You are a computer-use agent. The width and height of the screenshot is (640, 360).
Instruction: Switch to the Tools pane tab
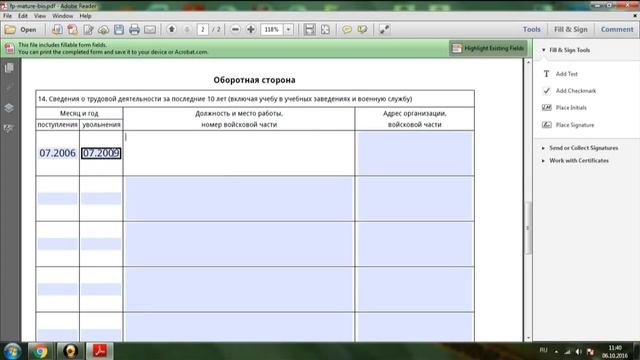point(531,29)
